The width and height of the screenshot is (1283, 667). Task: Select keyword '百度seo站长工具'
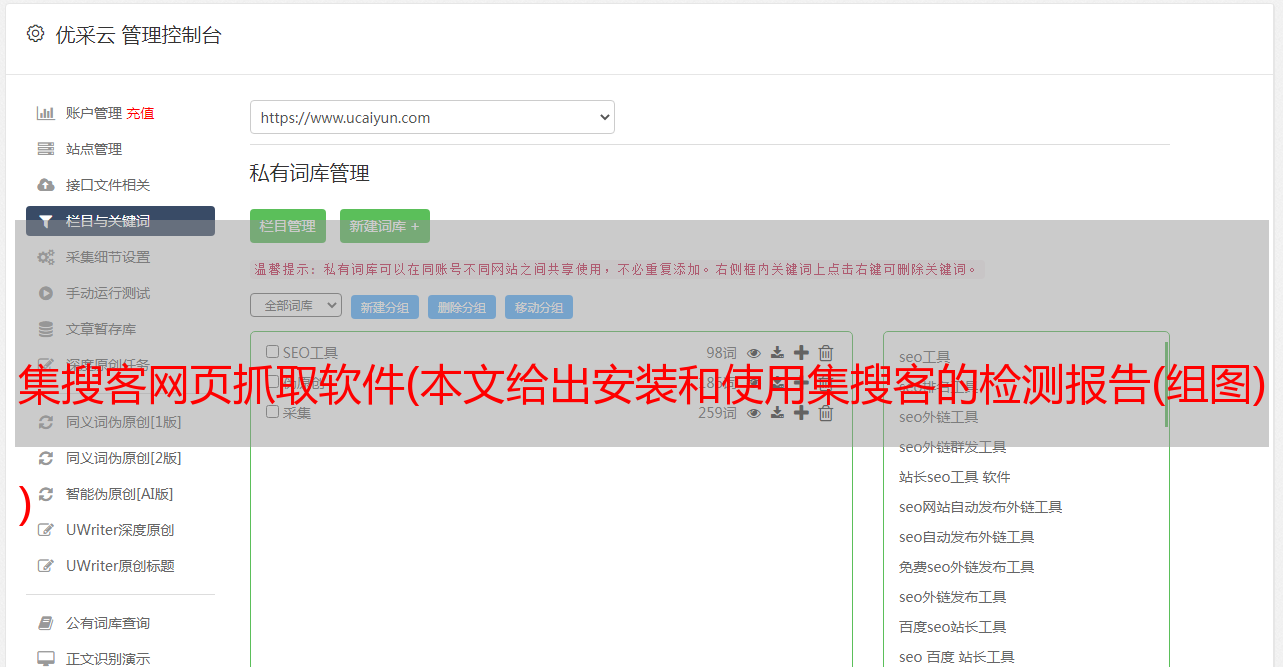[x=952, y=627]
